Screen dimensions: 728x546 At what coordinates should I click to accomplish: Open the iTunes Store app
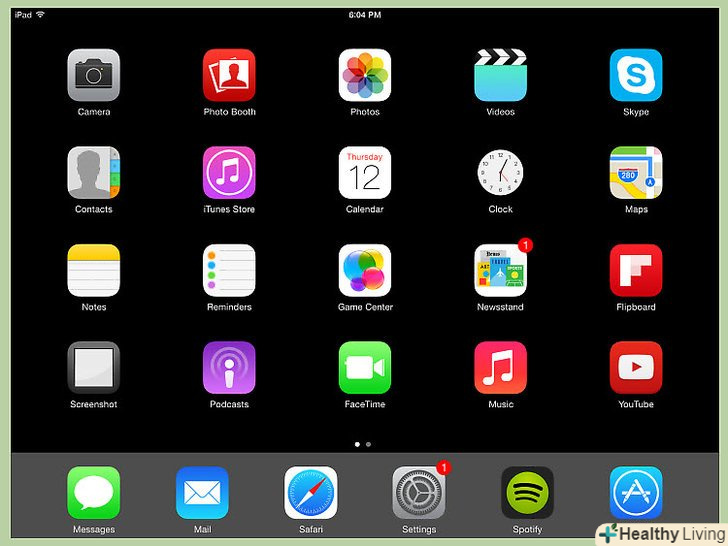click(x=229, y=173)
